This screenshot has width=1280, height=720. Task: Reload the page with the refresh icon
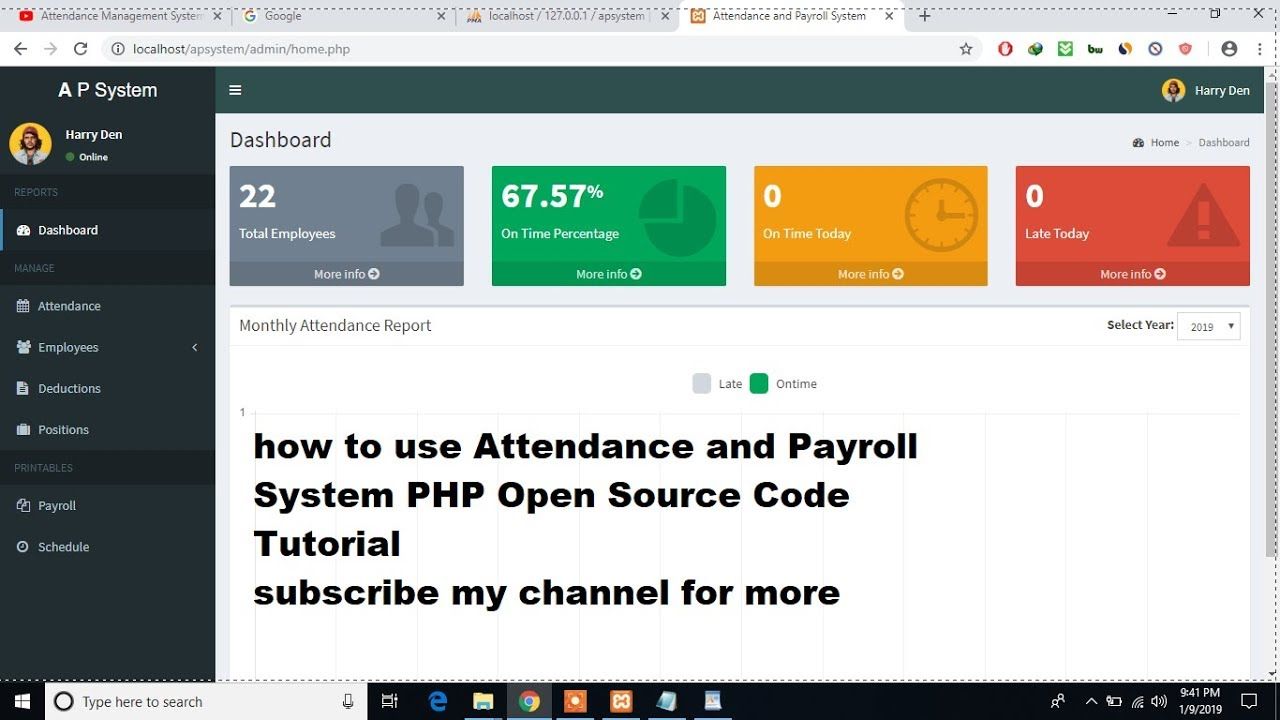coord(81,48)
